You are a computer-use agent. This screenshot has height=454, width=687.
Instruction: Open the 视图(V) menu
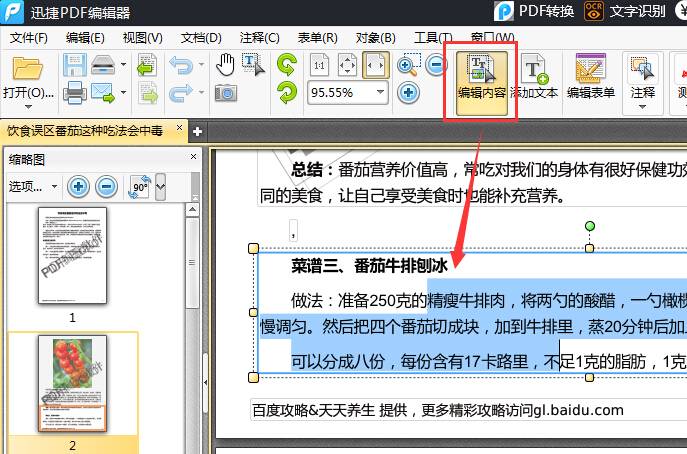pyautogui.click(x=143, y=38)
